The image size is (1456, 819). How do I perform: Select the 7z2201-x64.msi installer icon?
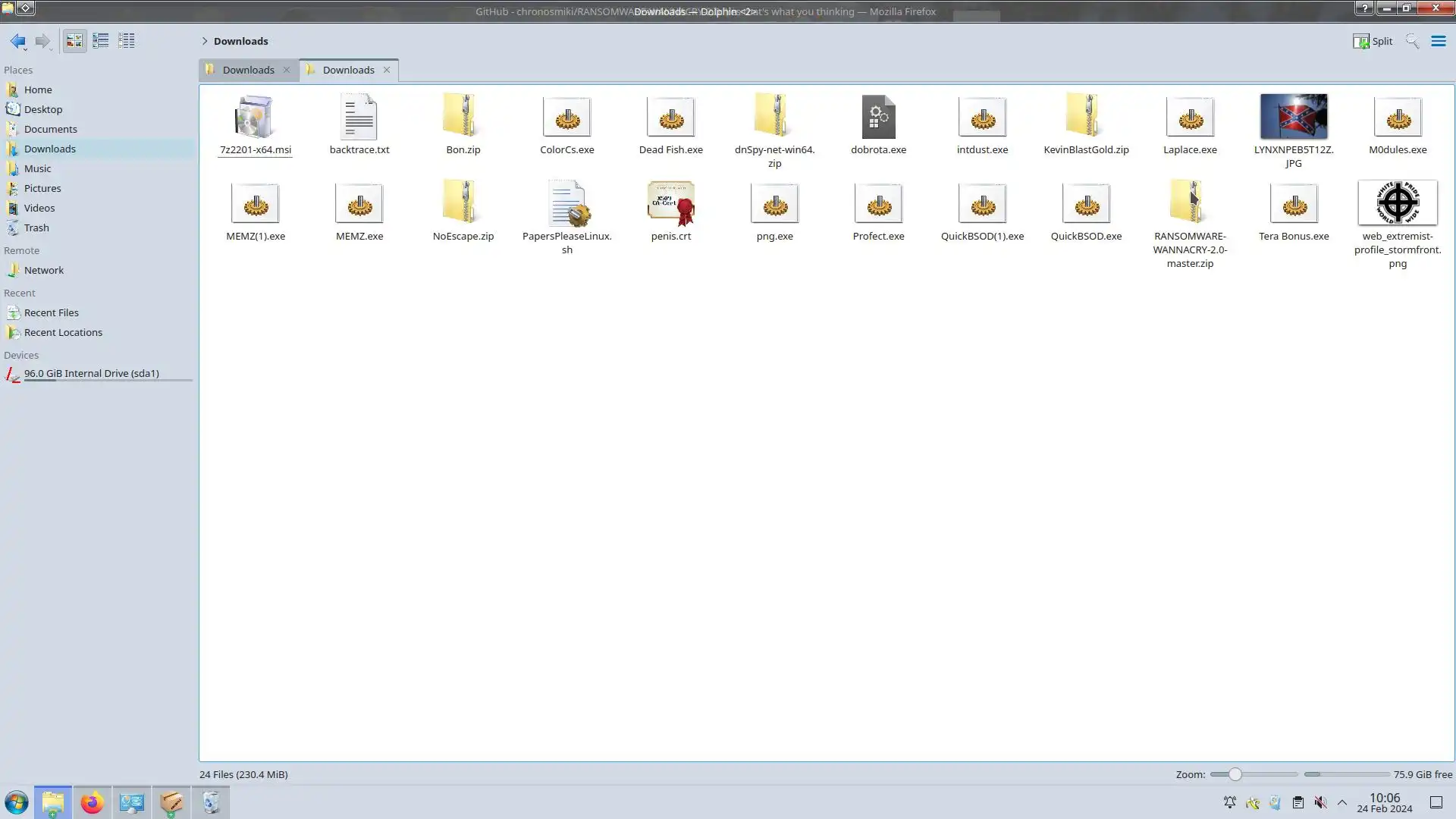[x=255, y=118]
